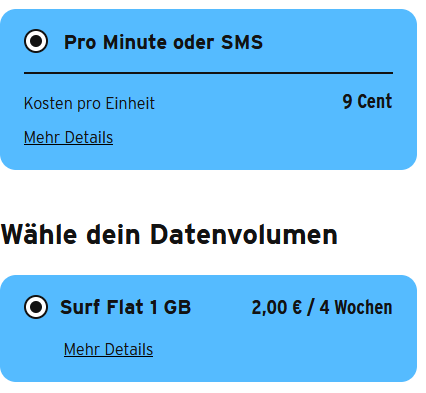Viewport: 426px width, 393px height.
Task: Click the word Datenvolumen in the heading
Action: tap(244, 235)
